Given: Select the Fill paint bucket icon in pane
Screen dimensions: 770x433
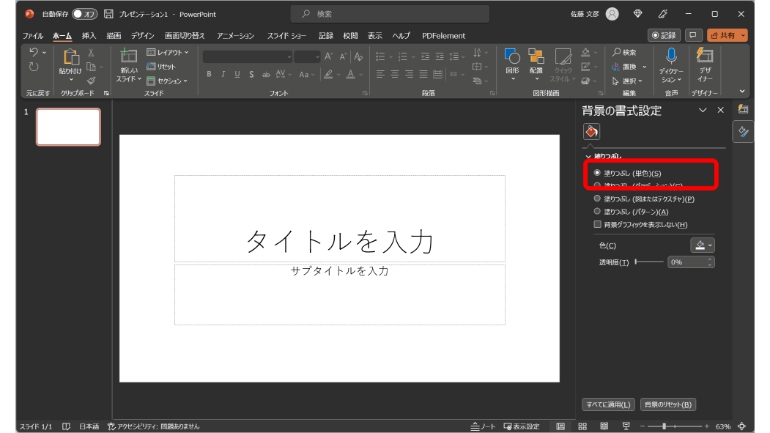Looking at the screenshot, I should pyautogui.click(x=592, y=132).
